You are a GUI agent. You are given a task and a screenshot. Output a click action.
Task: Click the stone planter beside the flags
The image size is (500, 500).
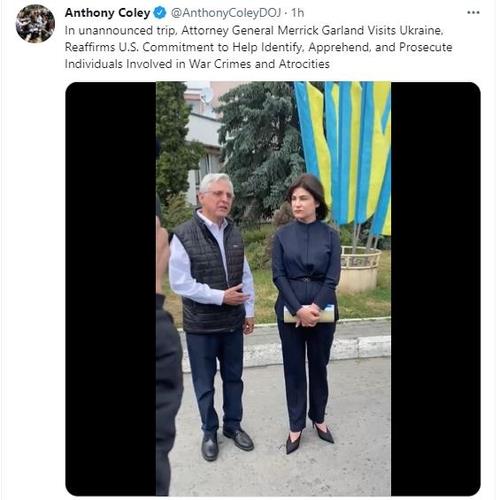point(360,269)
